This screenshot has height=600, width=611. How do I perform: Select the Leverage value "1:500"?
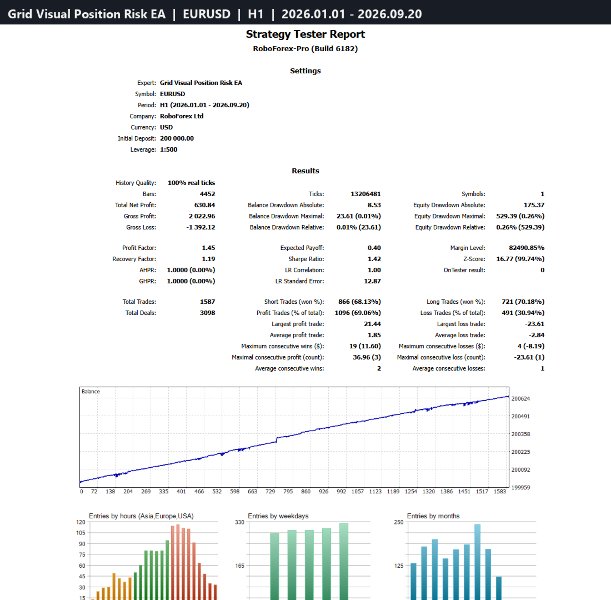(168, 150)
